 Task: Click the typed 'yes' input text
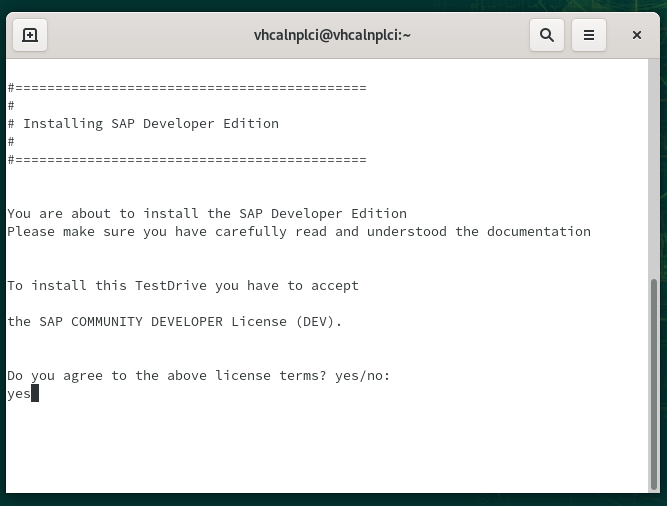point(19,394)
